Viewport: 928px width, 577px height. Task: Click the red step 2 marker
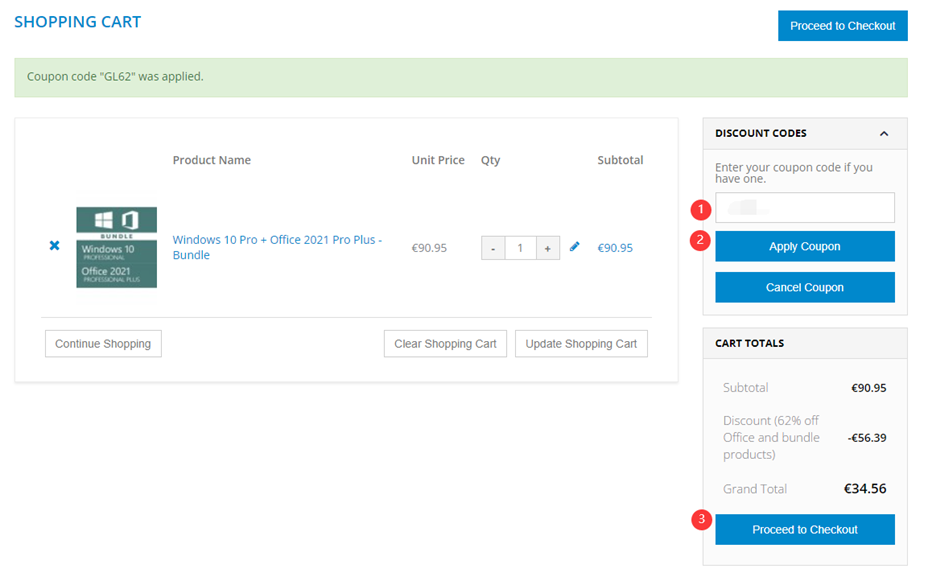(701, 240)
